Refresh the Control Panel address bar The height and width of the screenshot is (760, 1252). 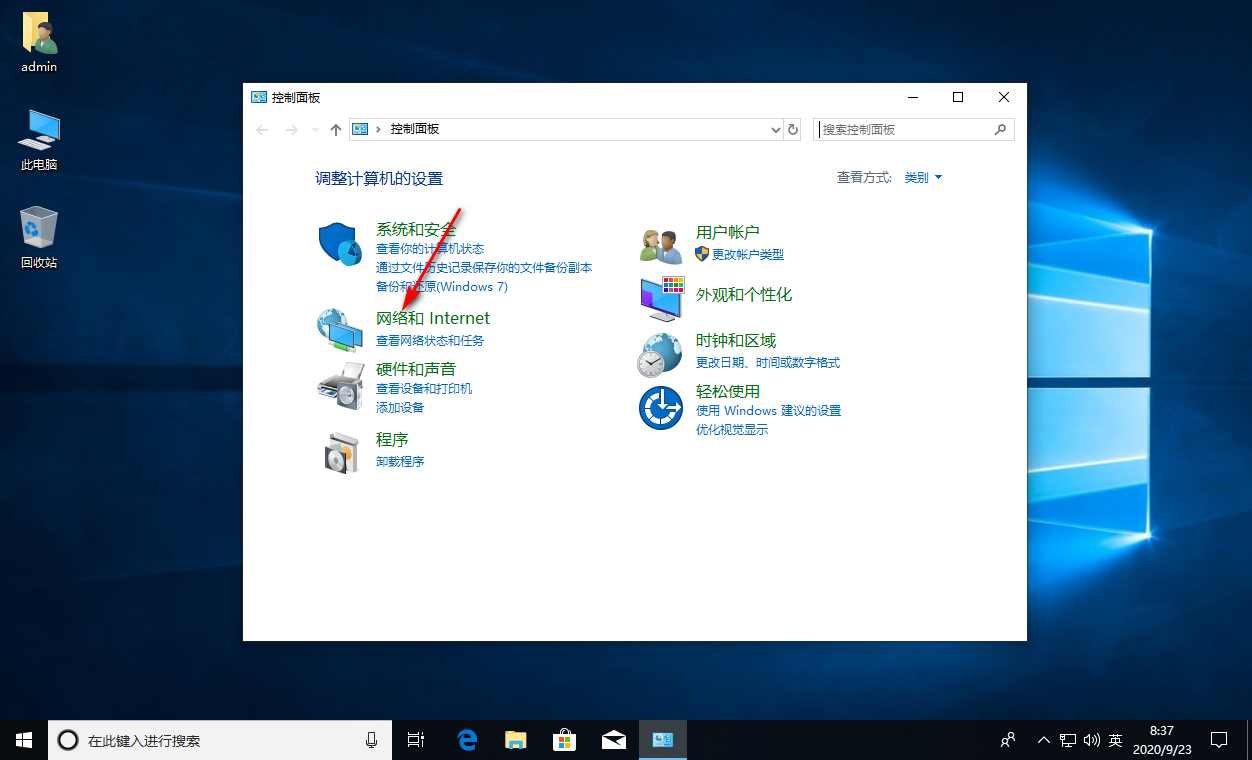793,129
